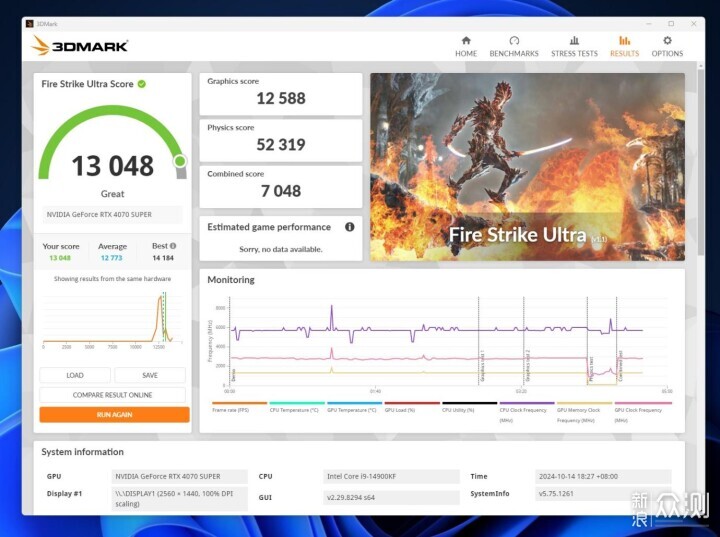Screen dimensions: 720x537
Task: Toggle GPU Clock Frequency legend entry
Action: click(x=642, y=413)
